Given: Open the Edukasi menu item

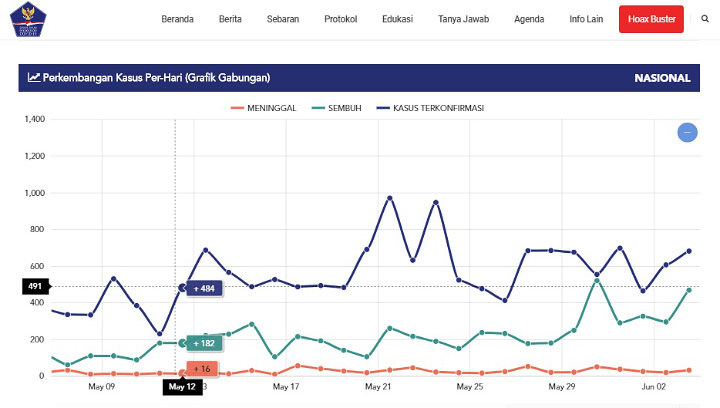Looking at the screenshot, I should 397,19.
